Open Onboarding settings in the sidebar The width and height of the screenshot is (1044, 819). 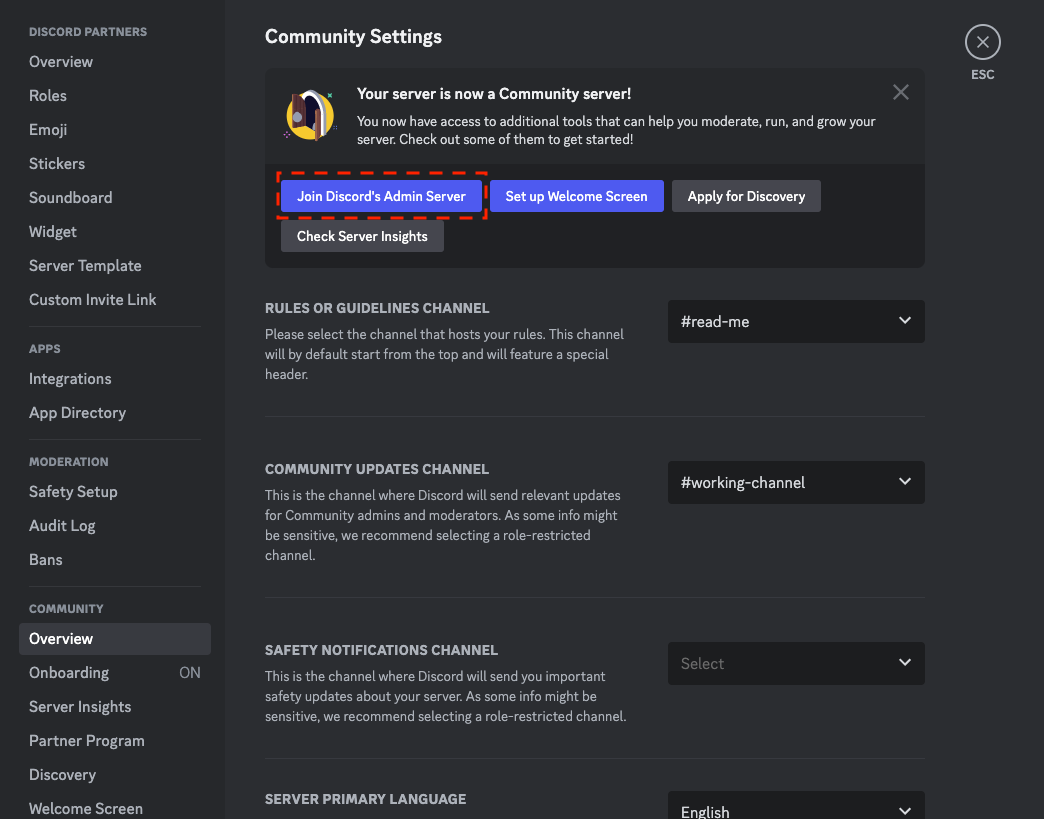click(69, 673)
